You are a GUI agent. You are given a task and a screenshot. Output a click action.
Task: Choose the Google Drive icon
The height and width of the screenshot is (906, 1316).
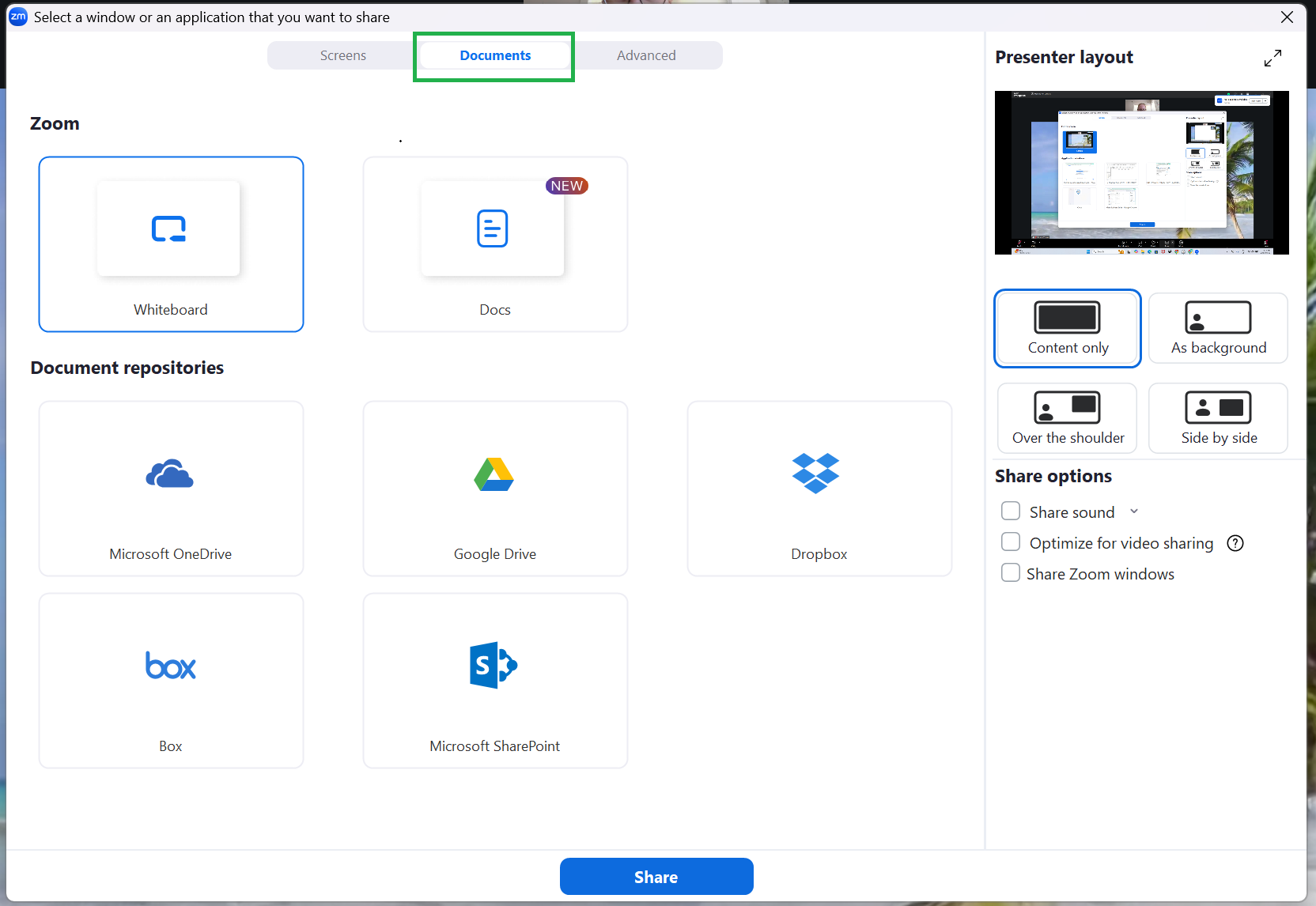tap(494, 474)
